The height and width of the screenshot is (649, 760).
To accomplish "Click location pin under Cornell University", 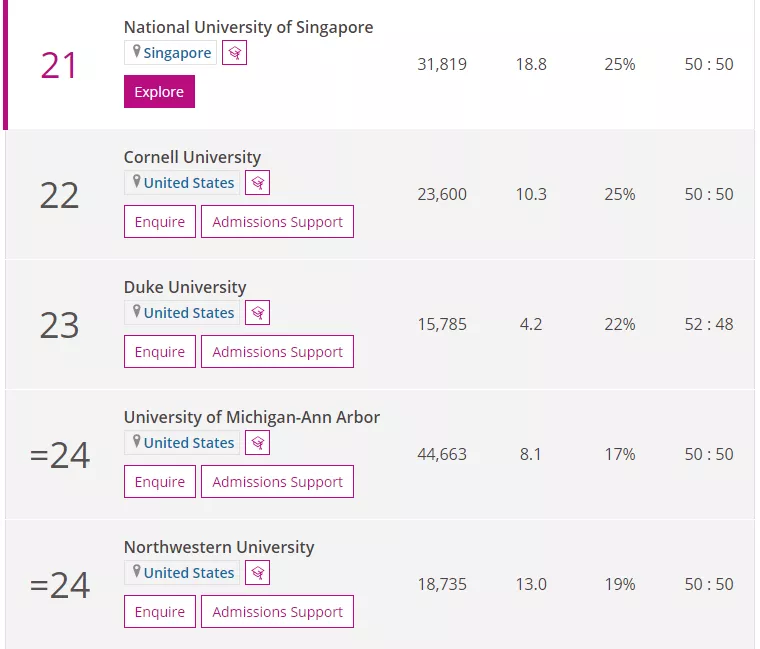I will tap(136, 182).
